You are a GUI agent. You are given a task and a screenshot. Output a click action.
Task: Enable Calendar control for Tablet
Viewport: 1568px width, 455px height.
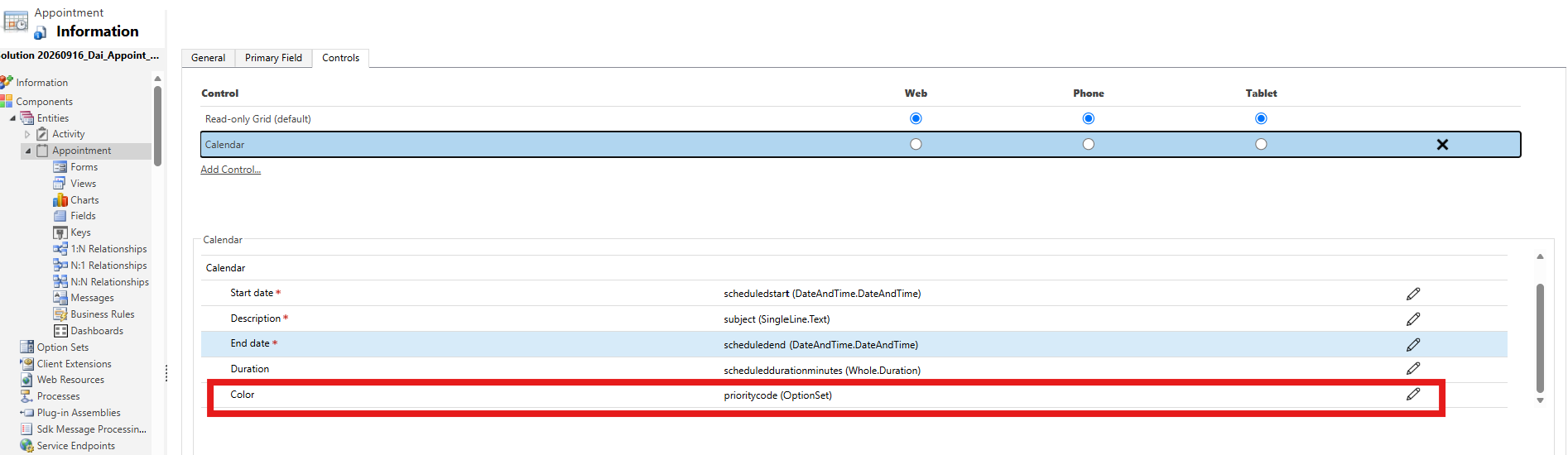pos(1261,144)
